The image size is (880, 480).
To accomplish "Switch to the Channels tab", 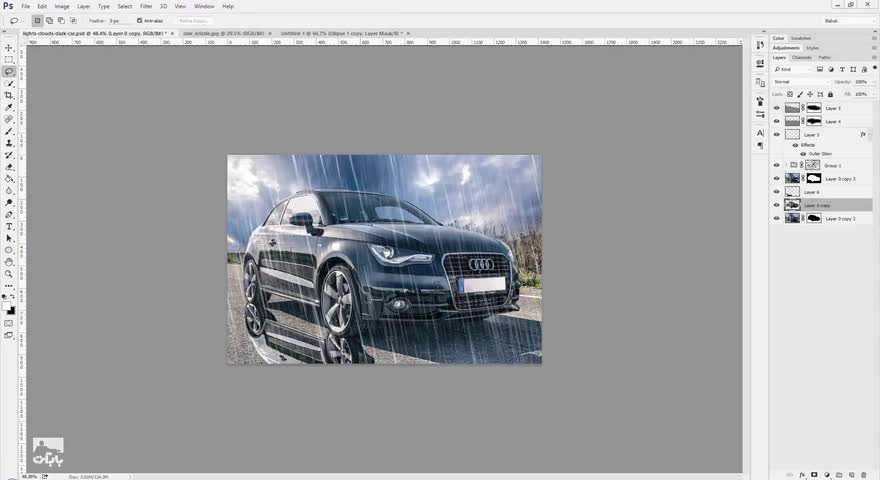I will point(801,57).
